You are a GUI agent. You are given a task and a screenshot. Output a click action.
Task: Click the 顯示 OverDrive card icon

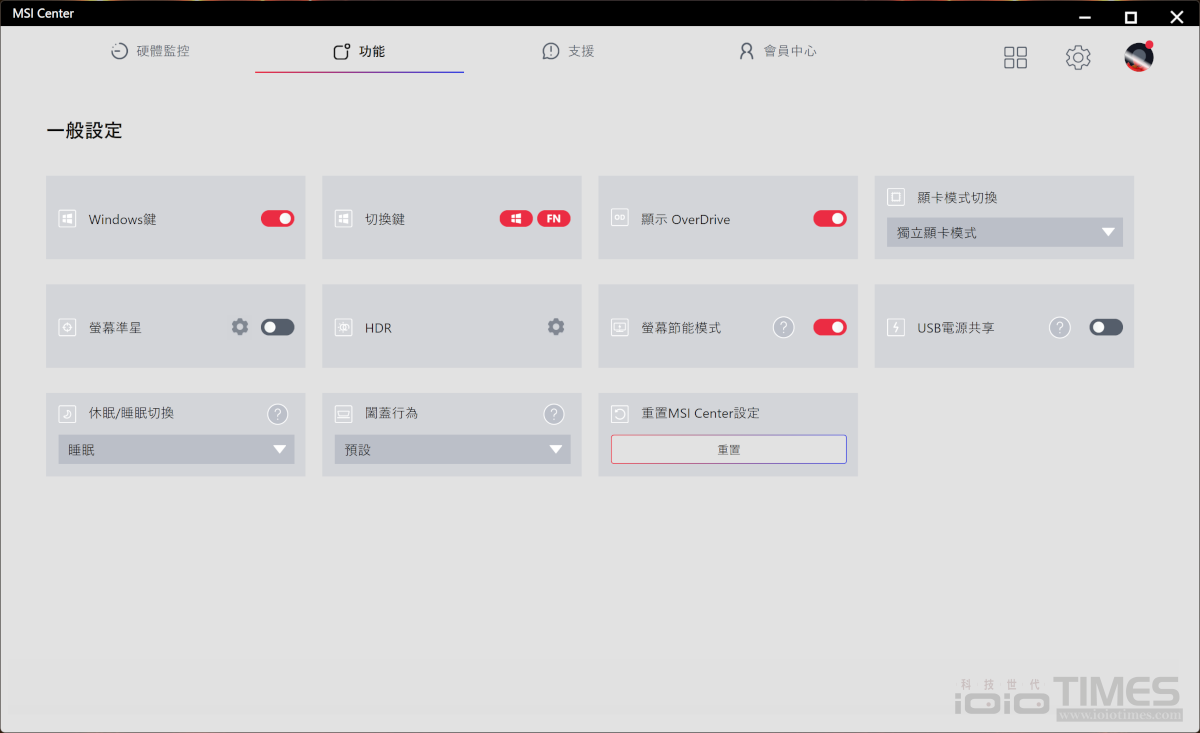(x=620, y=219)
